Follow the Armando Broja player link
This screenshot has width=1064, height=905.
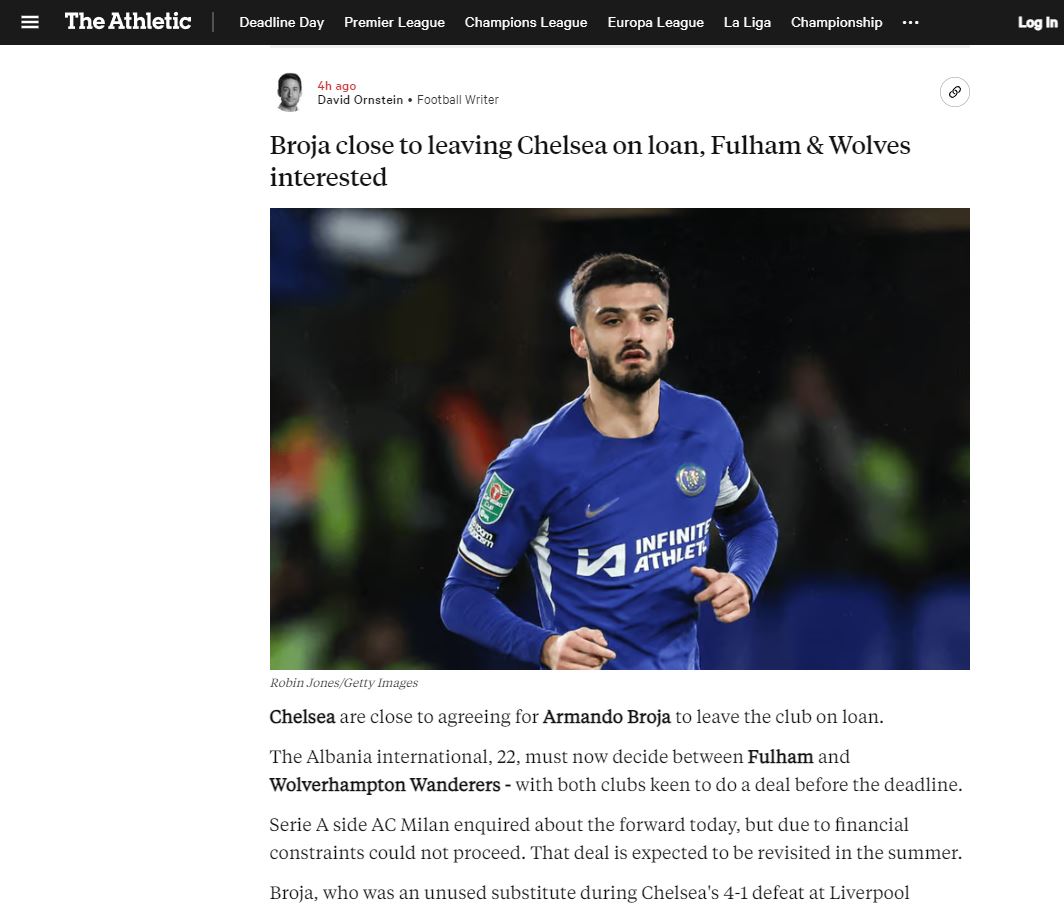607,716
